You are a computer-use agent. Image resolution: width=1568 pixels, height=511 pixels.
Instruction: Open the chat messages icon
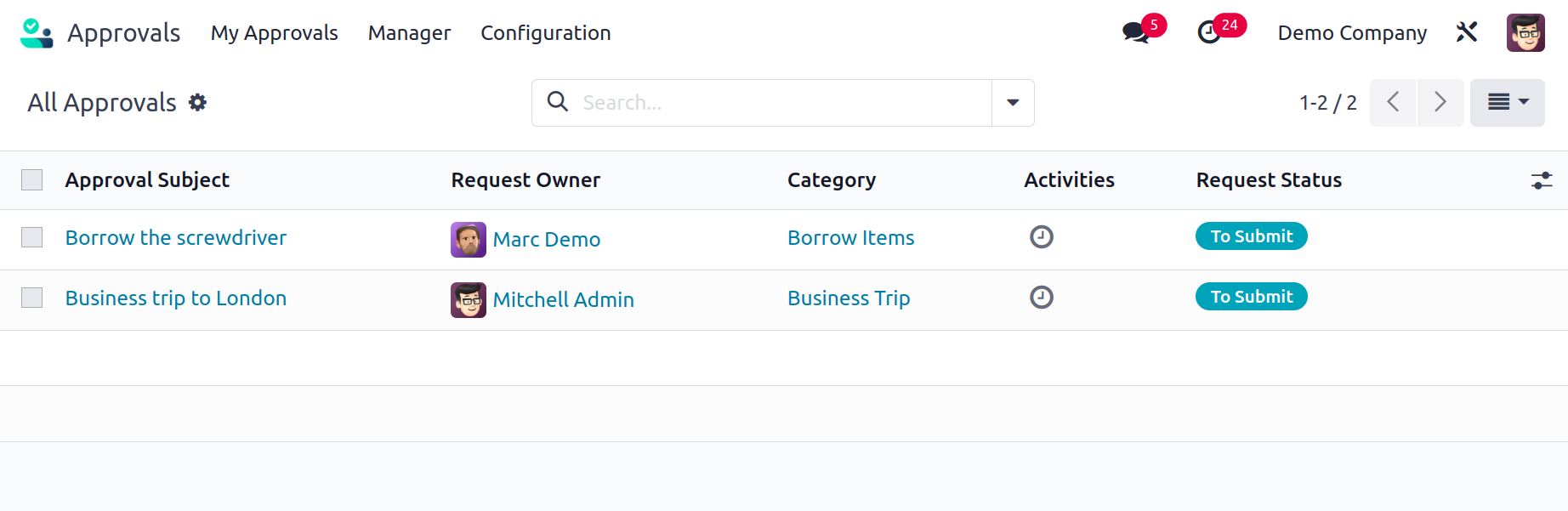1134,33
